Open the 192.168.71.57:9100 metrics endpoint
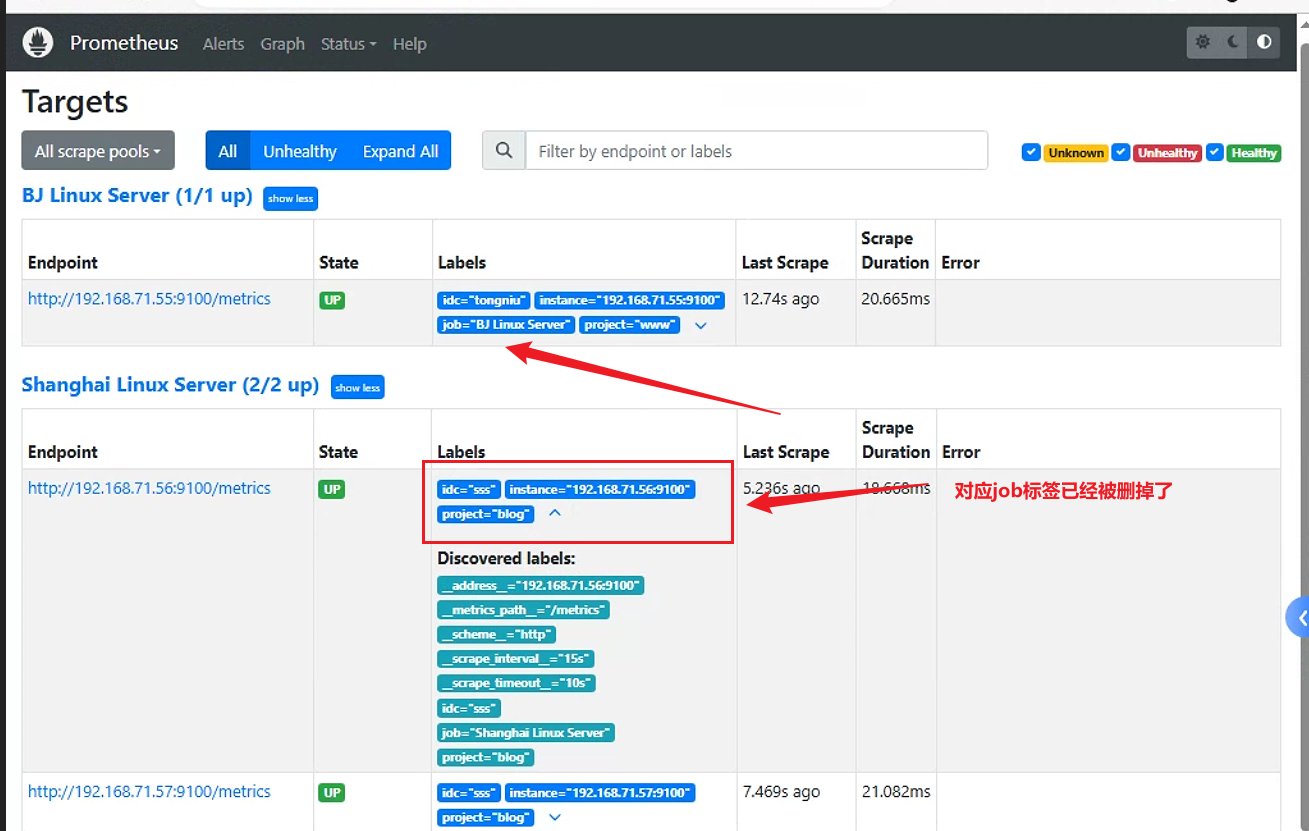Viewport: 1309px width, 831px height. (149, 791)
